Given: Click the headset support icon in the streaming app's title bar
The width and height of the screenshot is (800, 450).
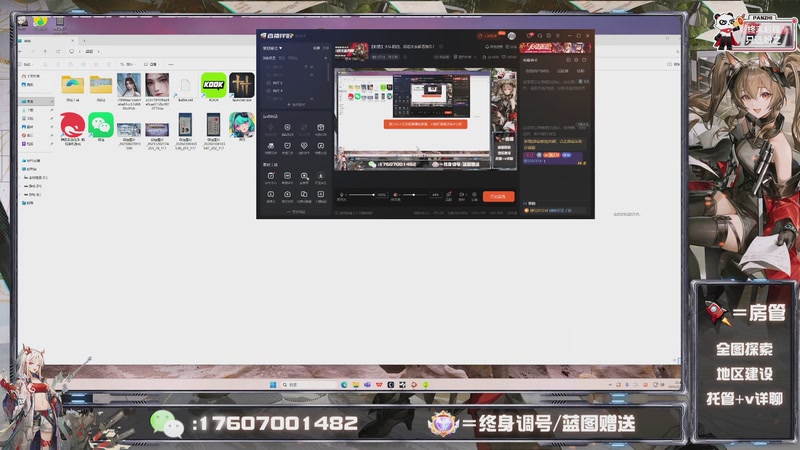Looking at the screenshot, I should [x=539, y=36].
